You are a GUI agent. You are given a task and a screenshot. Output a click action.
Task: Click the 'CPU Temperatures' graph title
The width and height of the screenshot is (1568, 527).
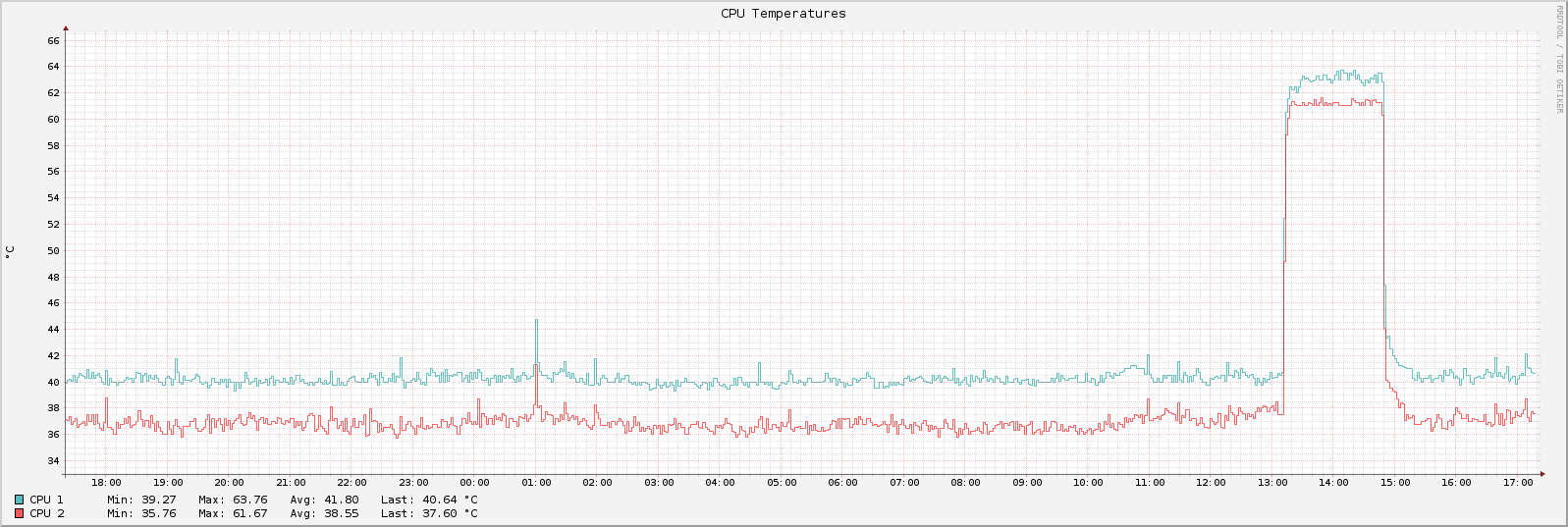point(783,14)
